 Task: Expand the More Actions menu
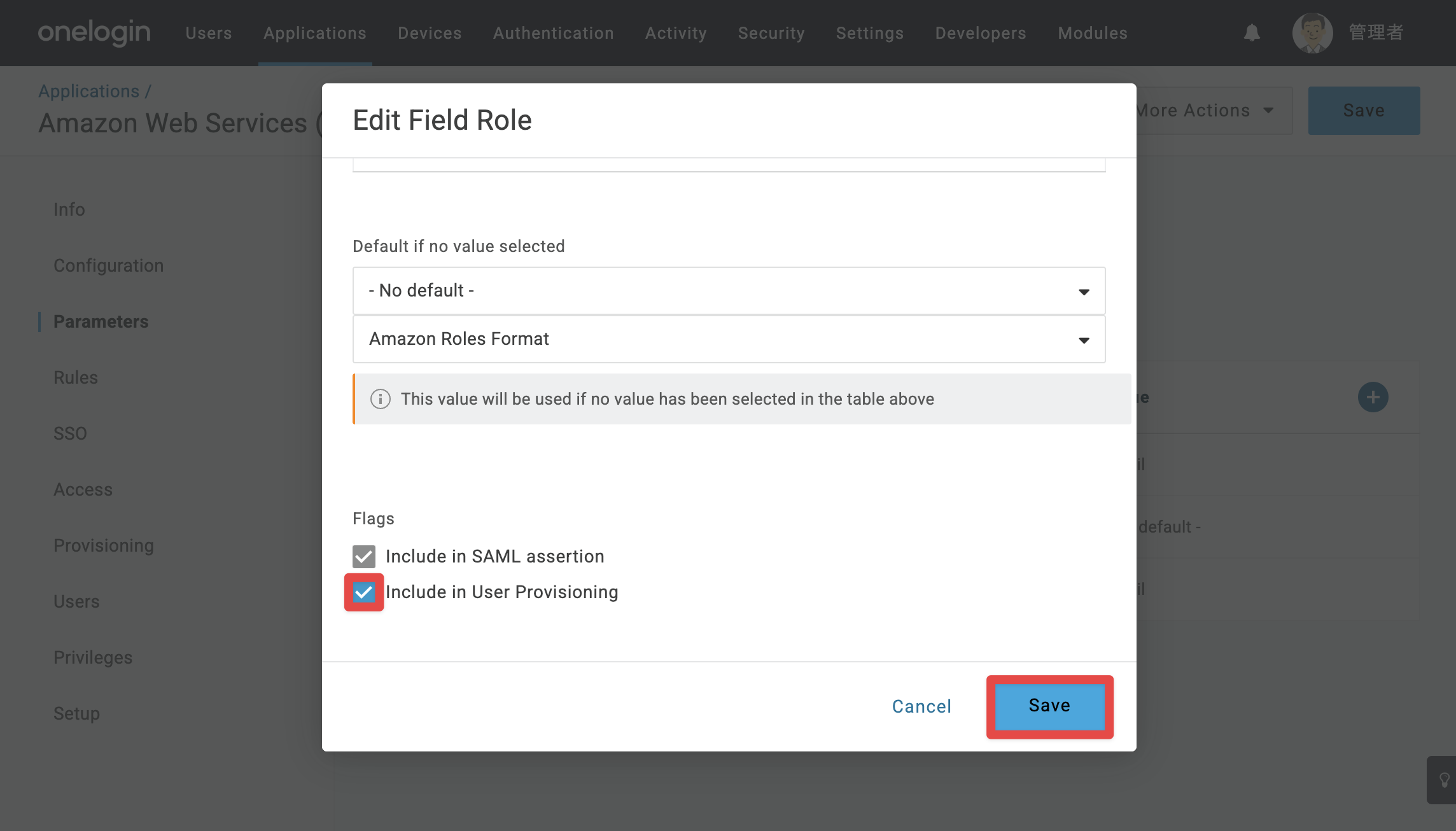[x=1205, y=110]
